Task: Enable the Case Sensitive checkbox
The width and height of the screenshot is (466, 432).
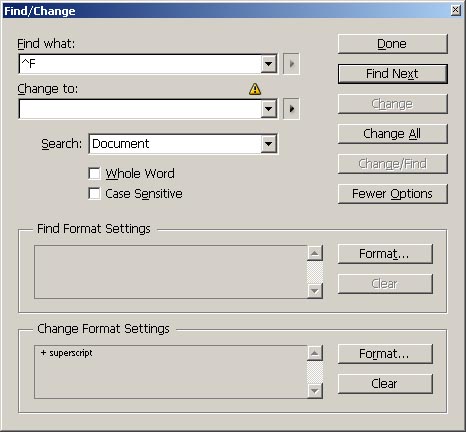Action: pyautogui.click(x=94, y=193)
